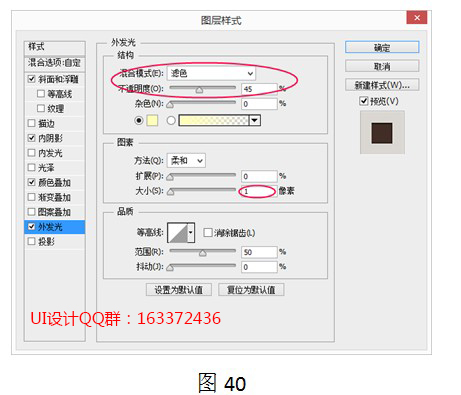Image resolution: width=461 pixels, height=395 pixels.
Task: Enable the 图案叠加 checkbox
Action: pyautogui.click(x=31, y=212)
